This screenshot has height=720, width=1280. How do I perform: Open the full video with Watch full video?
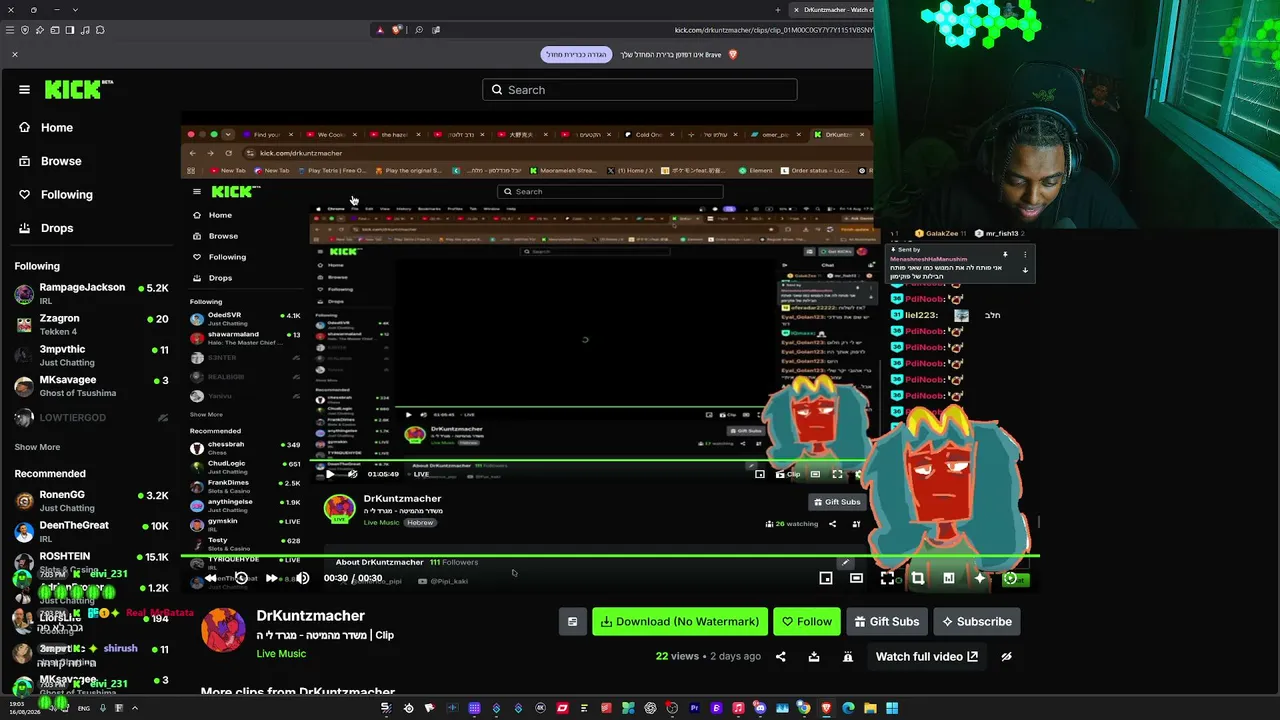coord(927,657)
